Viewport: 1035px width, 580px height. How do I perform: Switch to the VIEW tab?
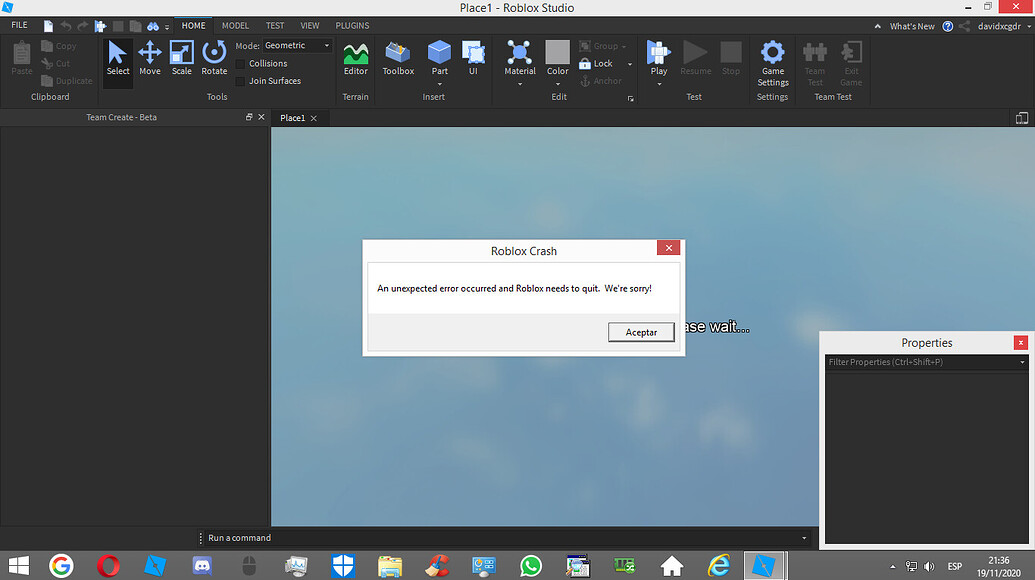tap(310, 26)
